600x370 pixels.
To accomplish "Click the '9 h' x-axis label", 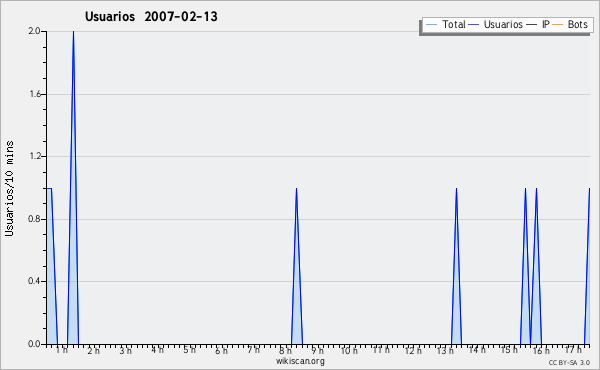I will point(317,350).
